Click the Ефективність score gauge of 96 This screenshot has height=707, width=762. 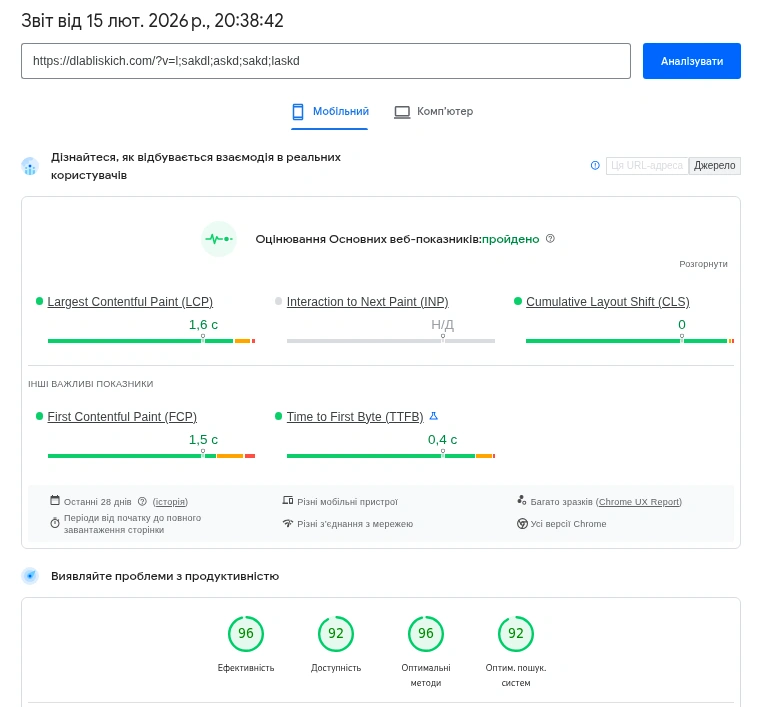click(246, 633)
